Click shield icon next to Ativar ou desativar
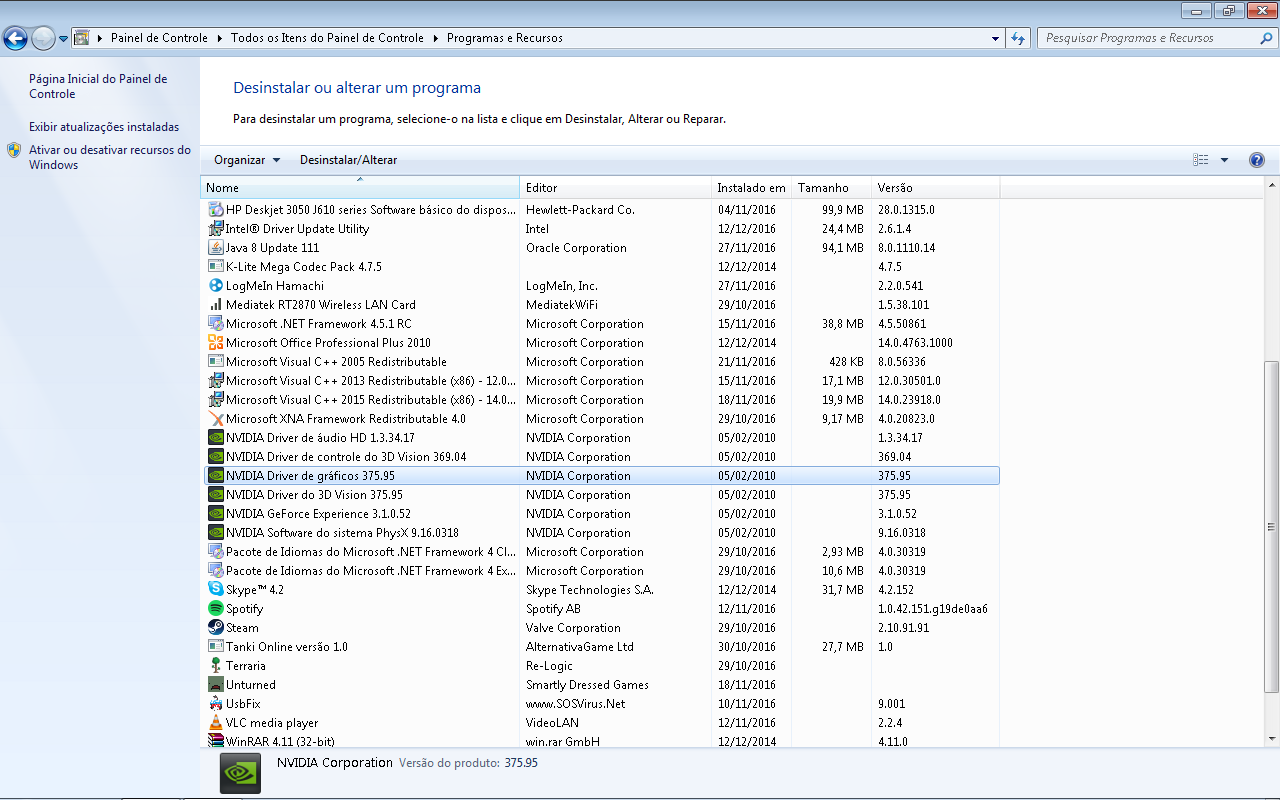This screenshot has width=1280, height=800. [14, 150]
